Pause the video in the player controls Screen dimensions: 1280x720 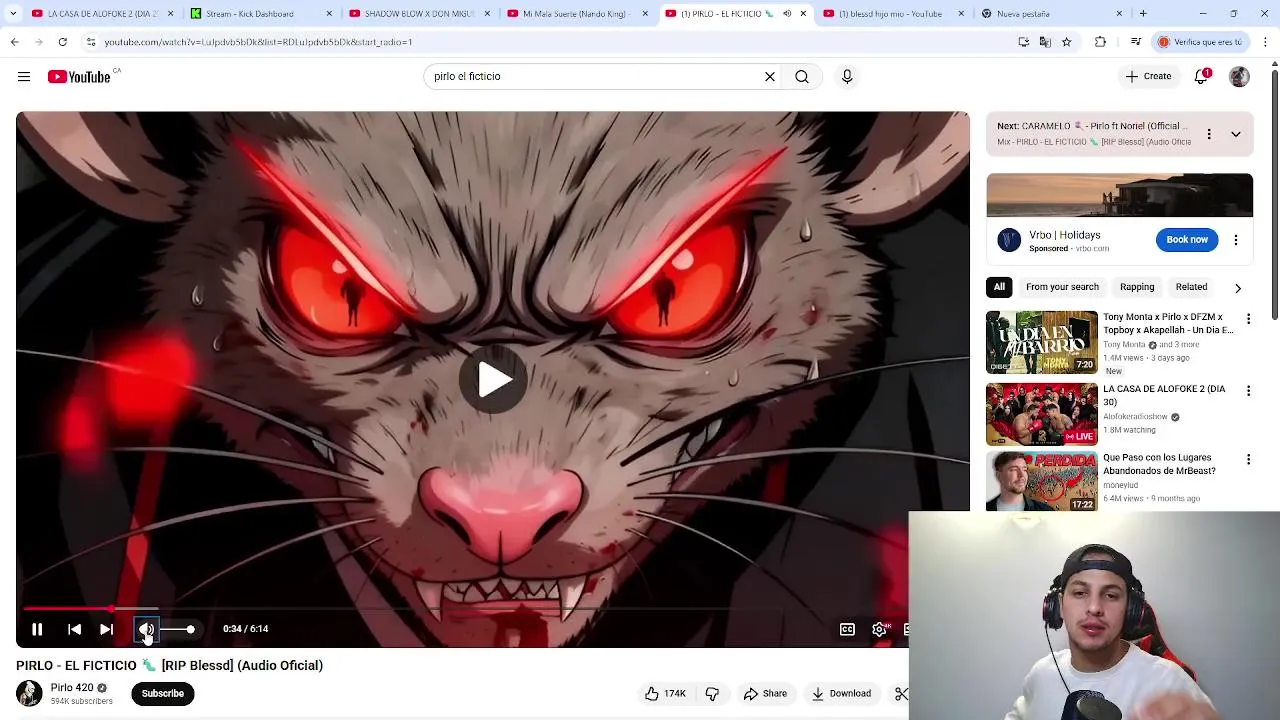[37, 629]
